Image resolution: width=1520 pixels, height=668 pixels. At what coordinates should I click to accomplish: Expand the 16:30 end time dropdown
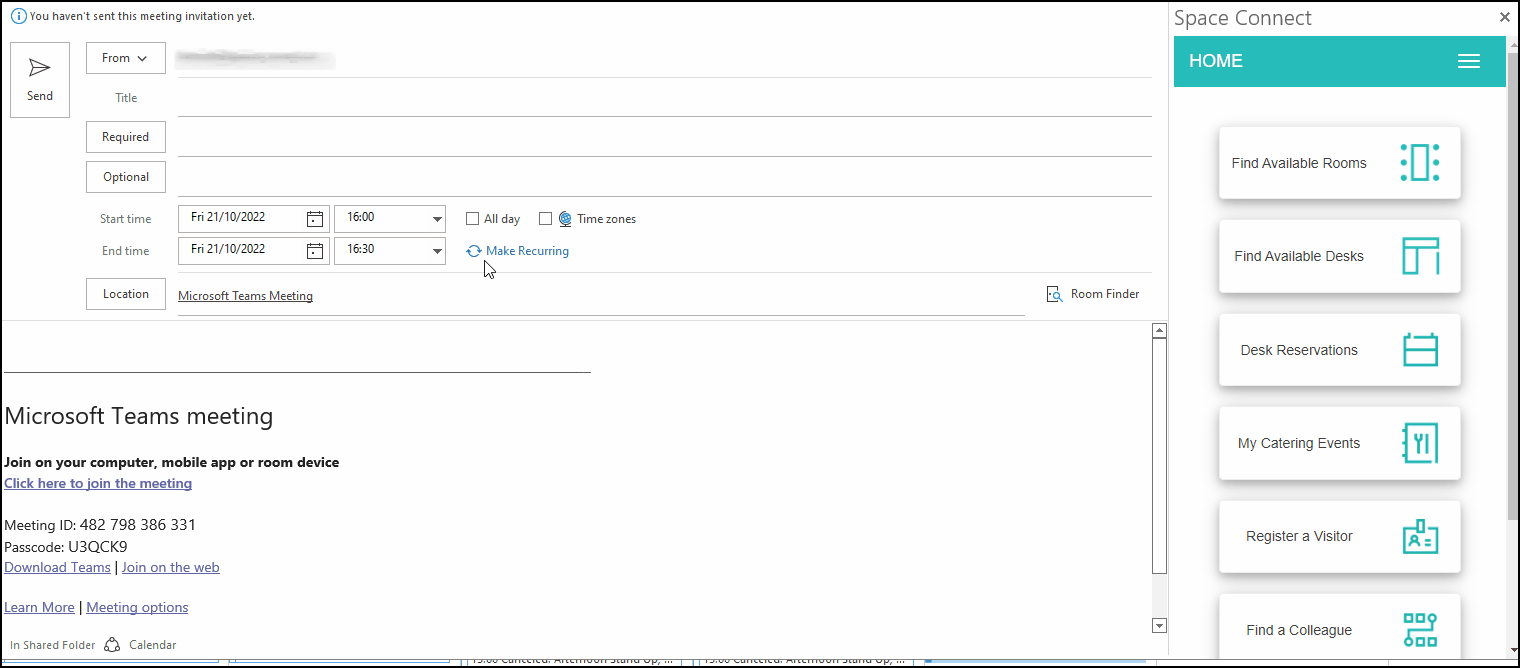[x=437, y=250]
